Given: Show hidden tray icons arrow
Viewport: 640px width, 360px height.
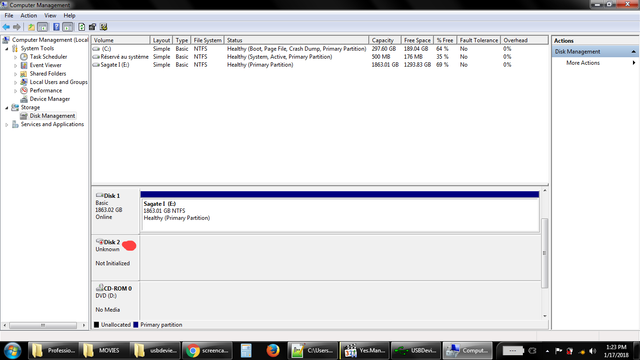Looking at the screenshot, I should [x=547, y=351].
